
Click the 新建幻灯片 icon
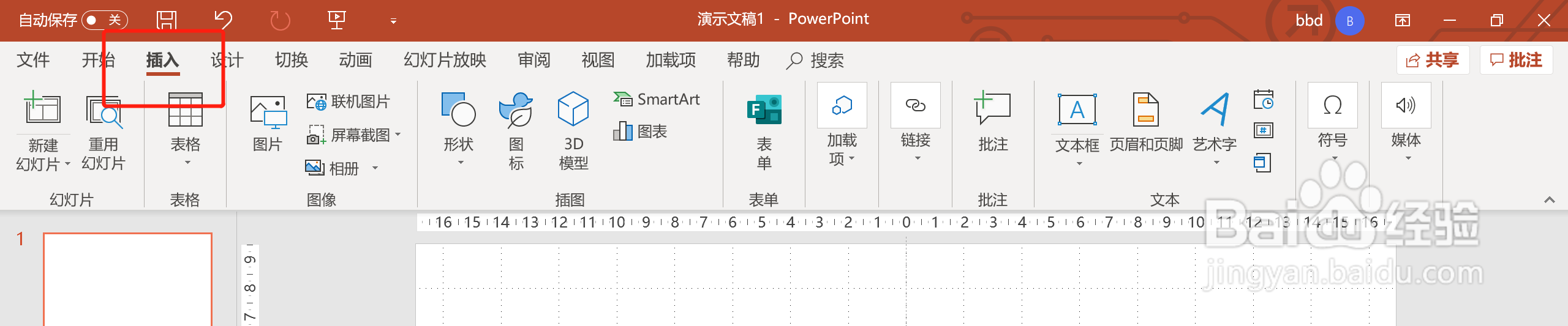(x=42, y=109)
